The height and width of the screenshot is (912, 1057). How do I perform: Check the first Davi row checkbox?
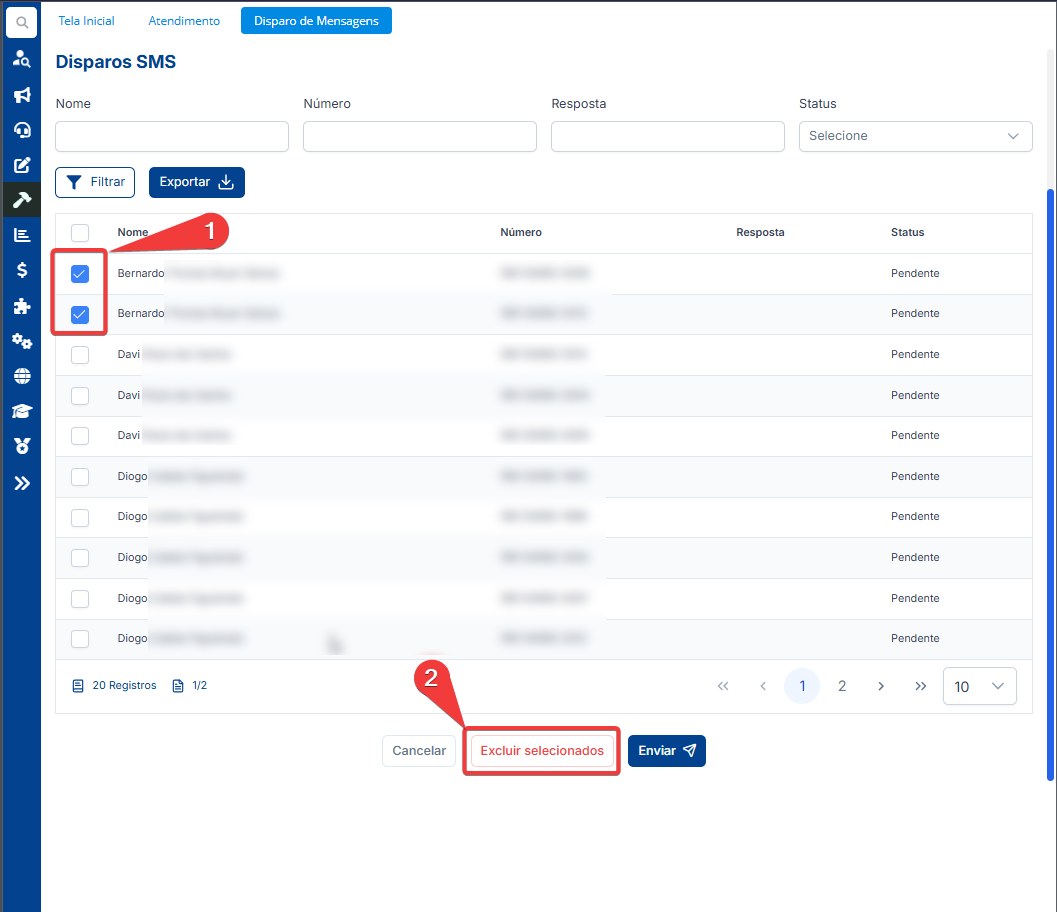pos(80,355)
